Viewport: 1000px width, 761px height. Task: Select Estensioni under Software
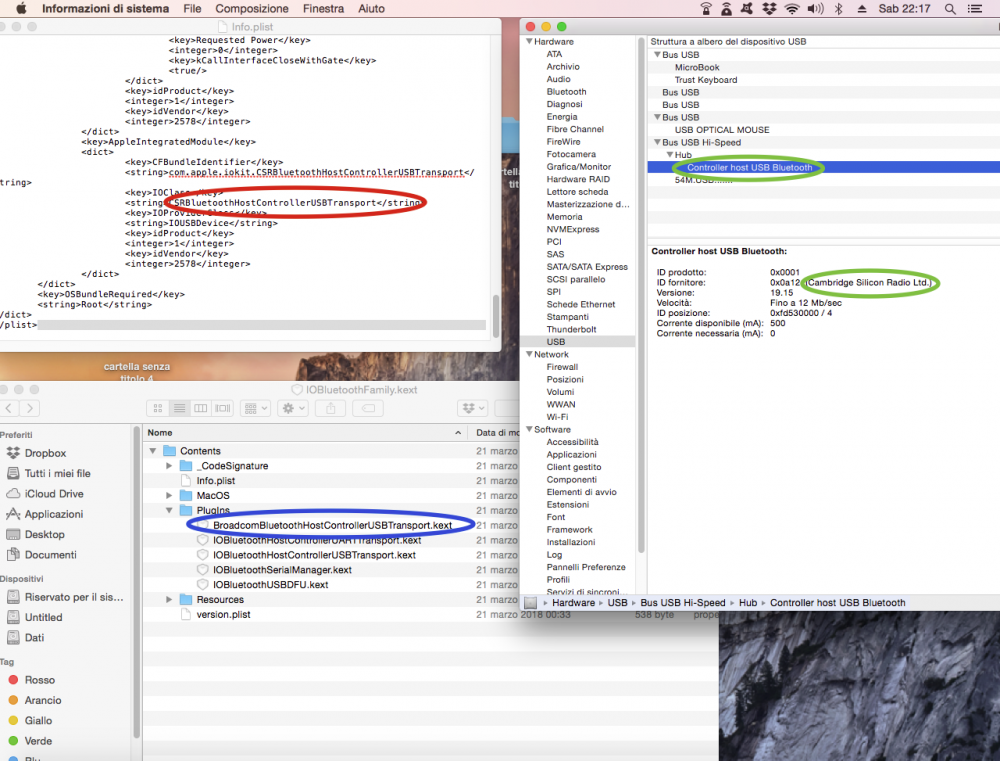pyautogui.click(x=568, y=505)
